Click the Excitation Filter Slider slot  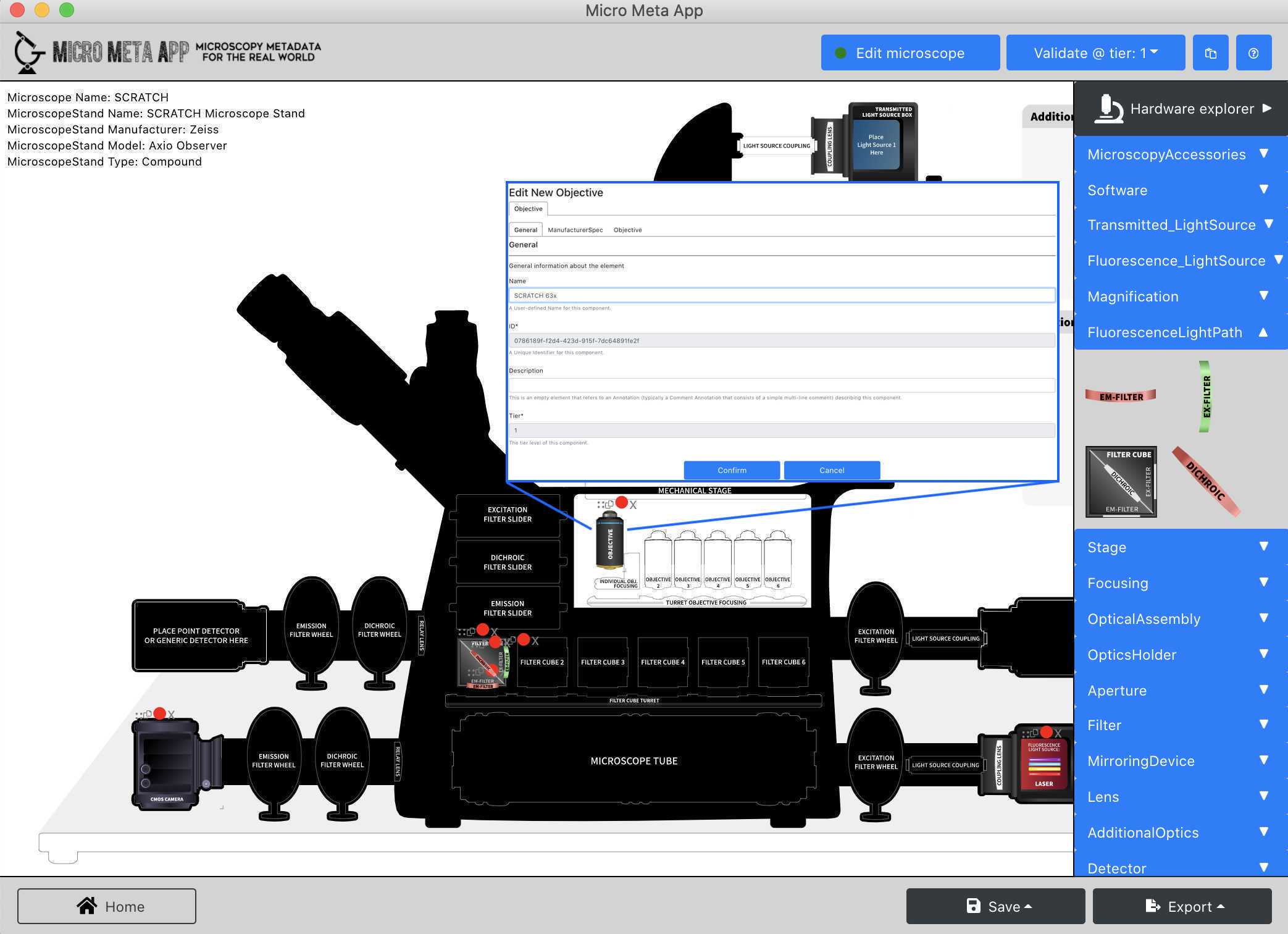coord(508,515)
